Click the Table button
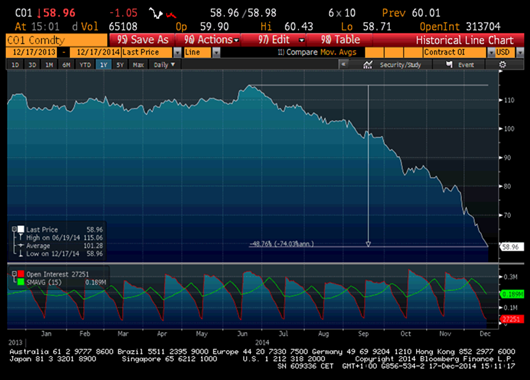 [340, 40]
